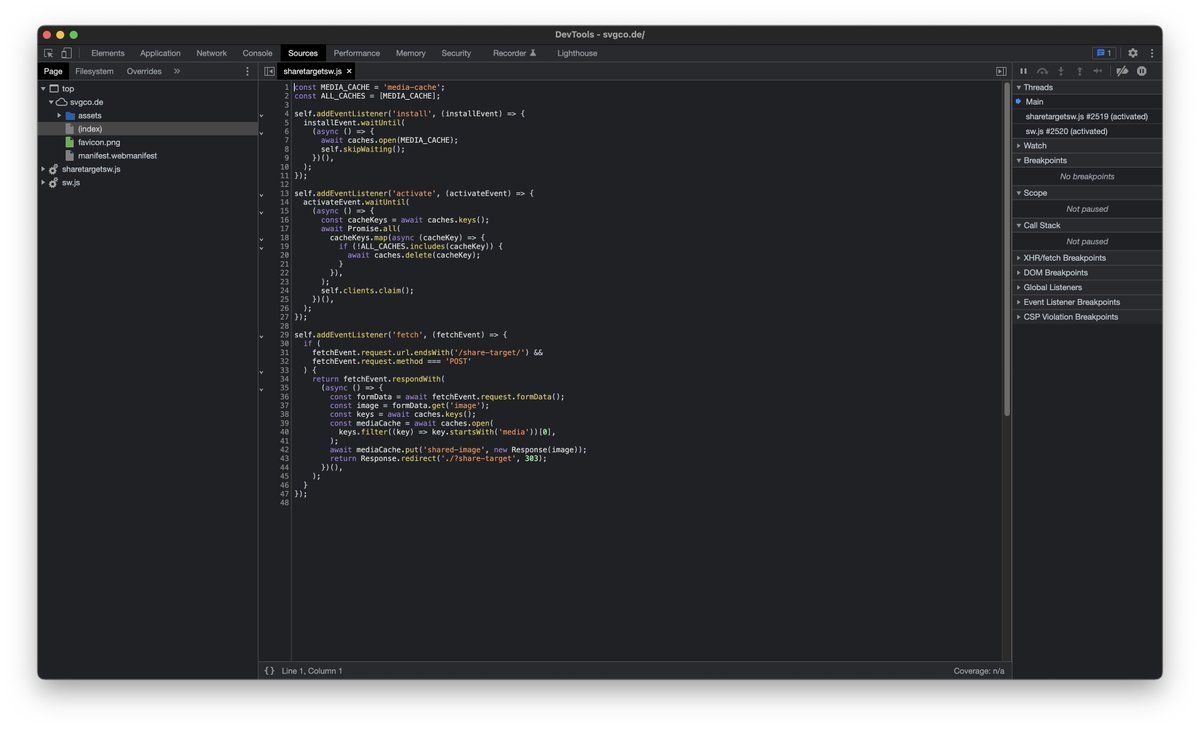Collapse the Threads section
The width and height of the screenshot is (1200, 729).
click(x=1088, y=88)
